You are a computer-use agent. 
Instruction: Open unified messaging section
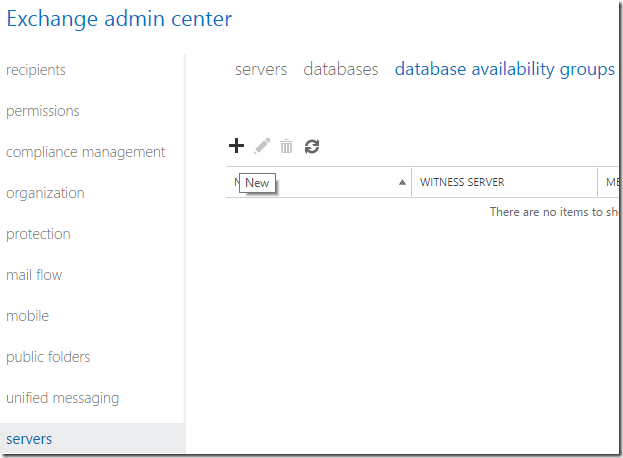62,398
